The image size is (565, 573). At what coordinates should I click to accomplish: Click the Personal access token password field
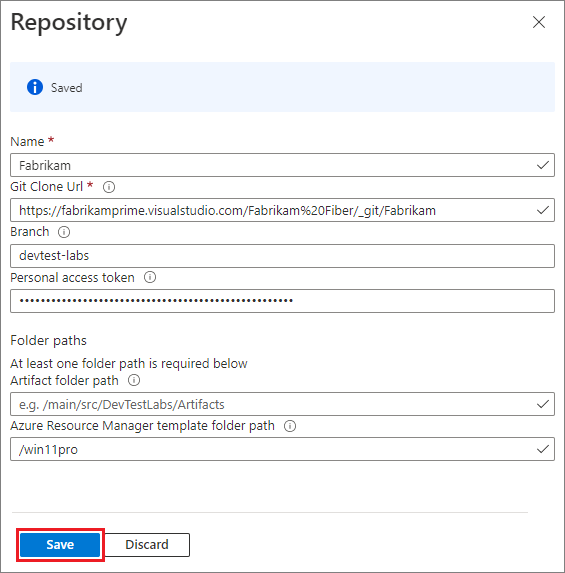282,301
